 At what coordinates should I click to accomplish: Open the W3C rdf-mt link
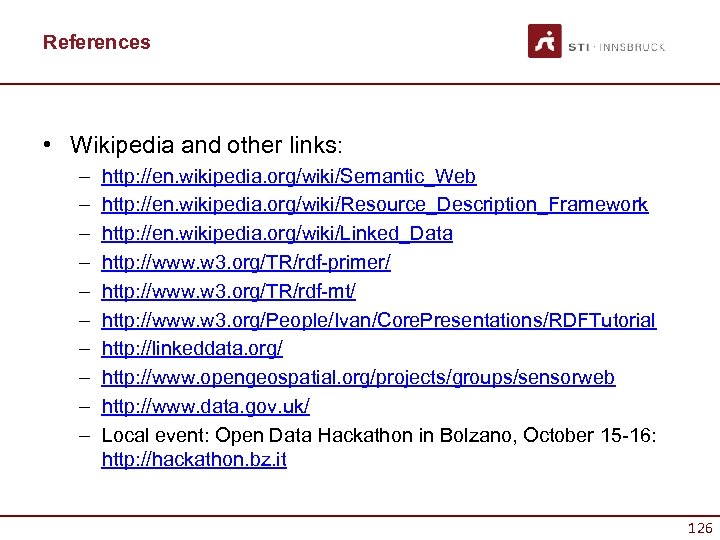(229, 291)
